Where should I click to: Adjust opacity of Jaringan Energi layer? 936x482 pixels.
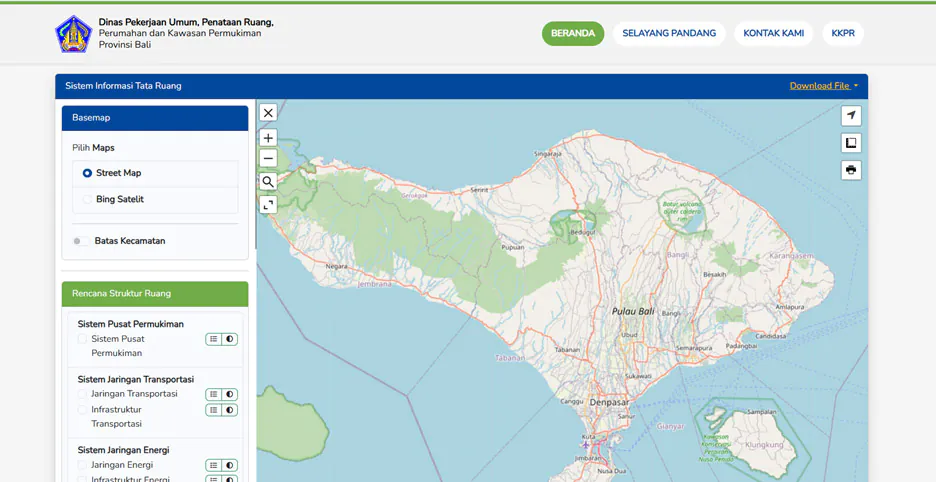tap(230, 465)
